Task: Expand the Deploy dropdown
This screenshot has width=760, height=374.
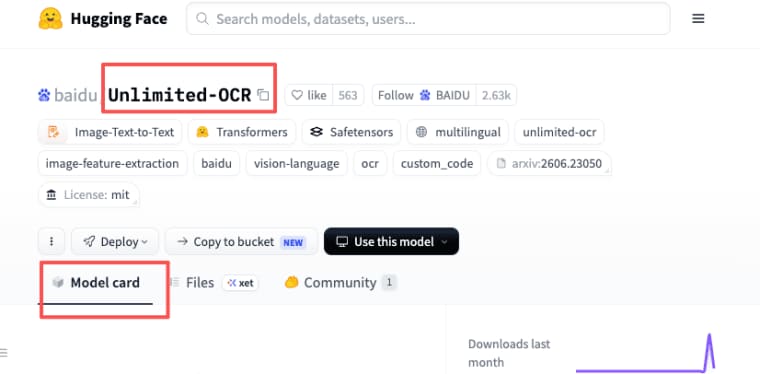Action: coord(115,241)
